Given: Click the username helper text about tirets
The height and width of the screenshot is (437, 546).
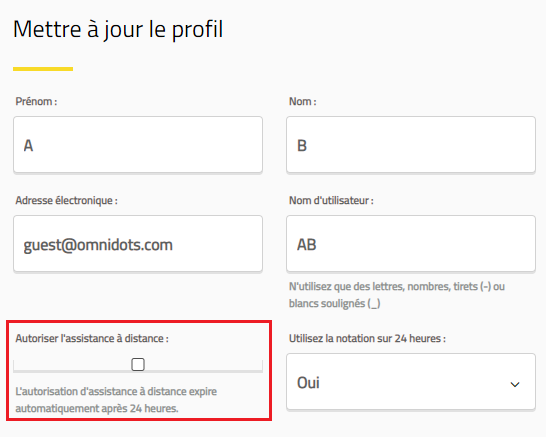Looking at the screenshot, I should point(397,295).
